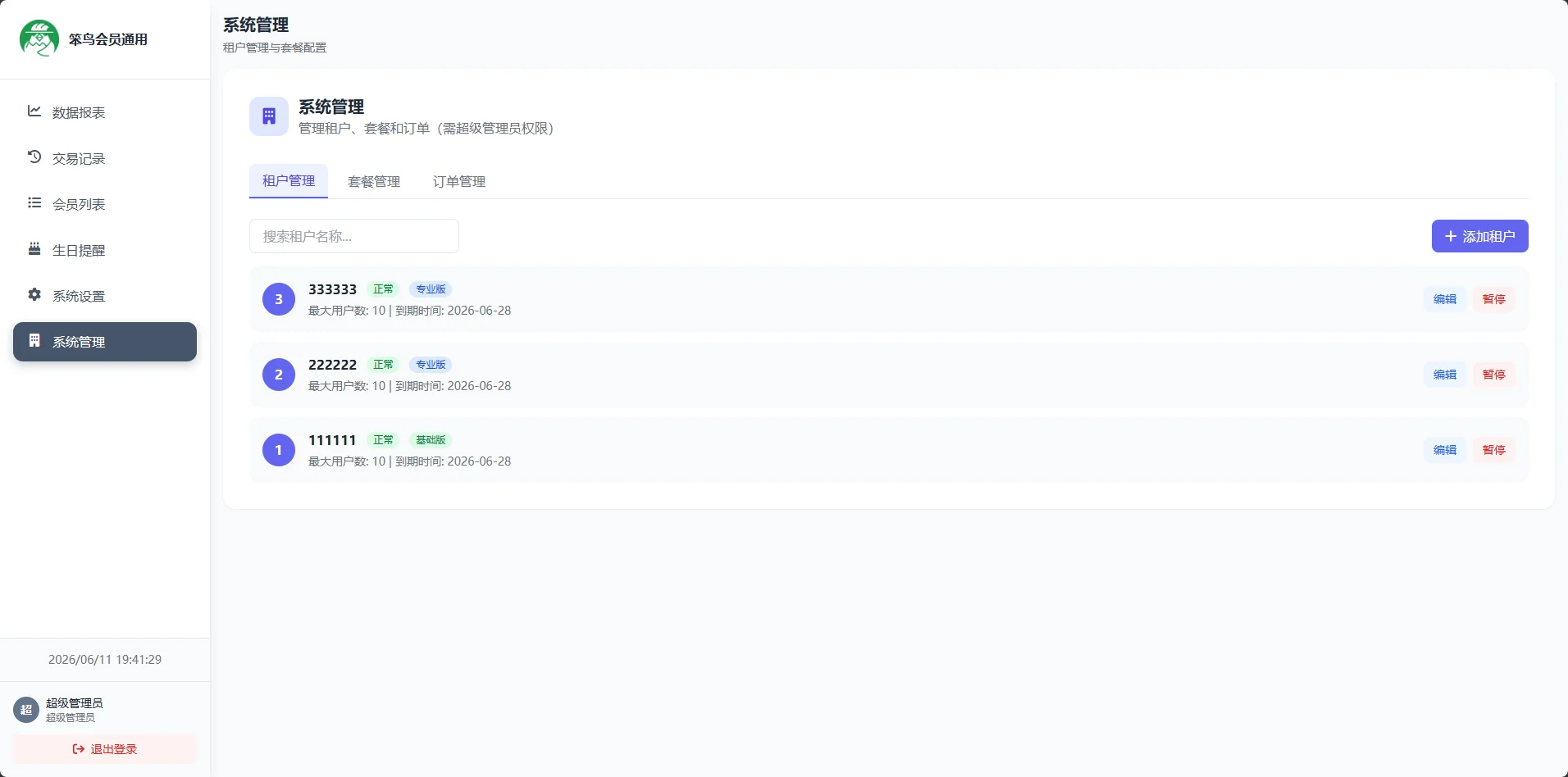The width and height of the screenshot is (1568, 777).
Task: Edit tenant 333333
Action: tap(1445, 299)
